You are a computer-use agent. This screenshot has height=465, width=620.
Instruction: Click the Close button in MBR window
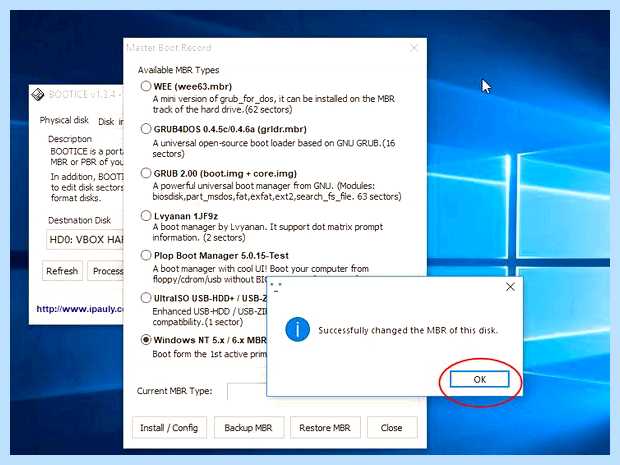tap(392, 427)
